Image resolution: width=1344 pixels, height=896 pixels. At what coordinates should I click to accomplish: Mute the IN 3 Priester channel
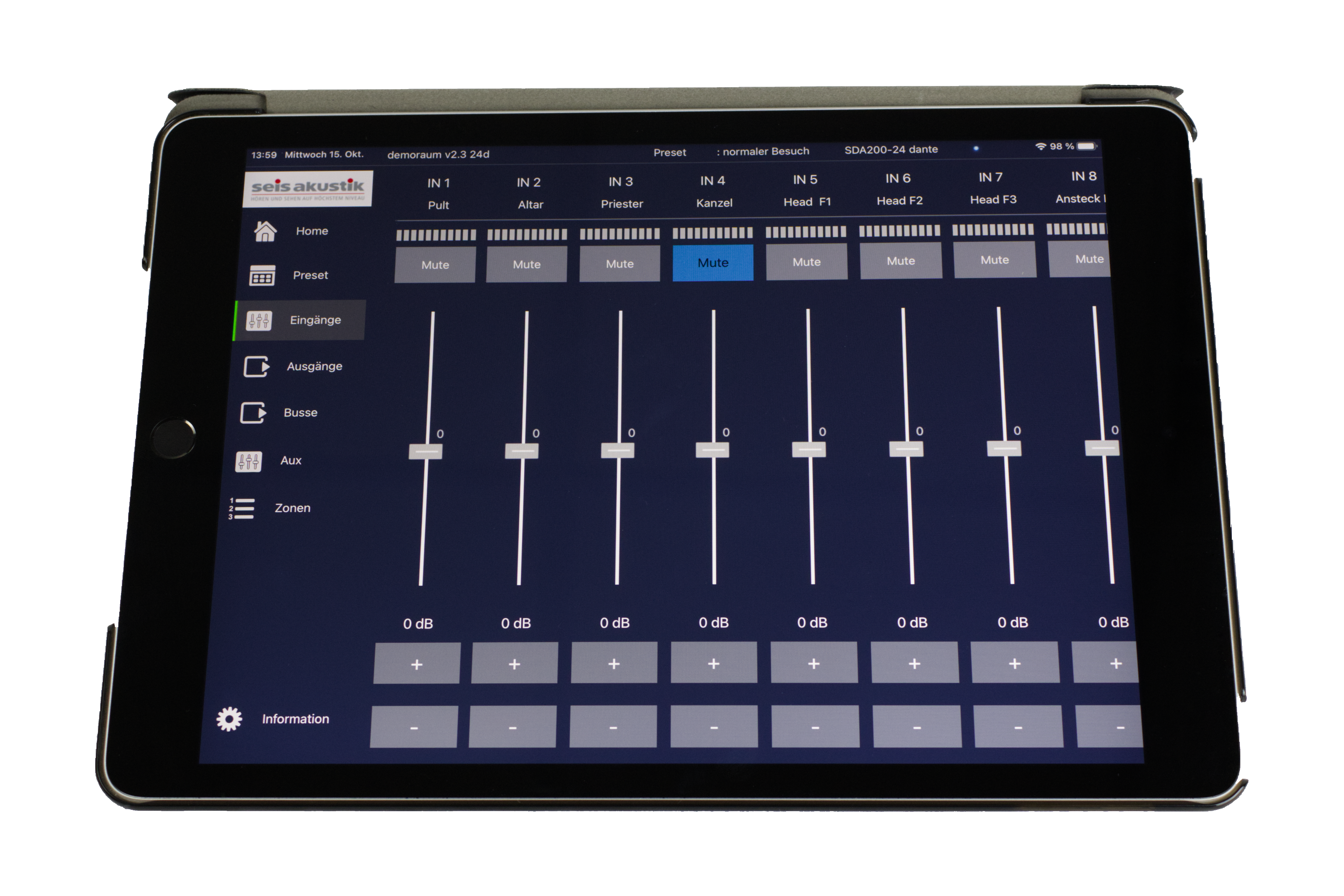pyautogui.click(x=619, y=264)
